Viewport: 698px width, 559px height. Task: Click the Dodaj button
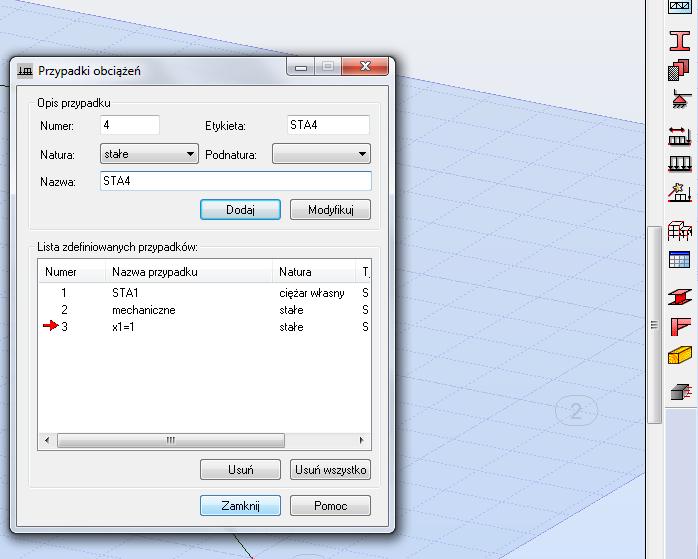click(x=240, y=210)
